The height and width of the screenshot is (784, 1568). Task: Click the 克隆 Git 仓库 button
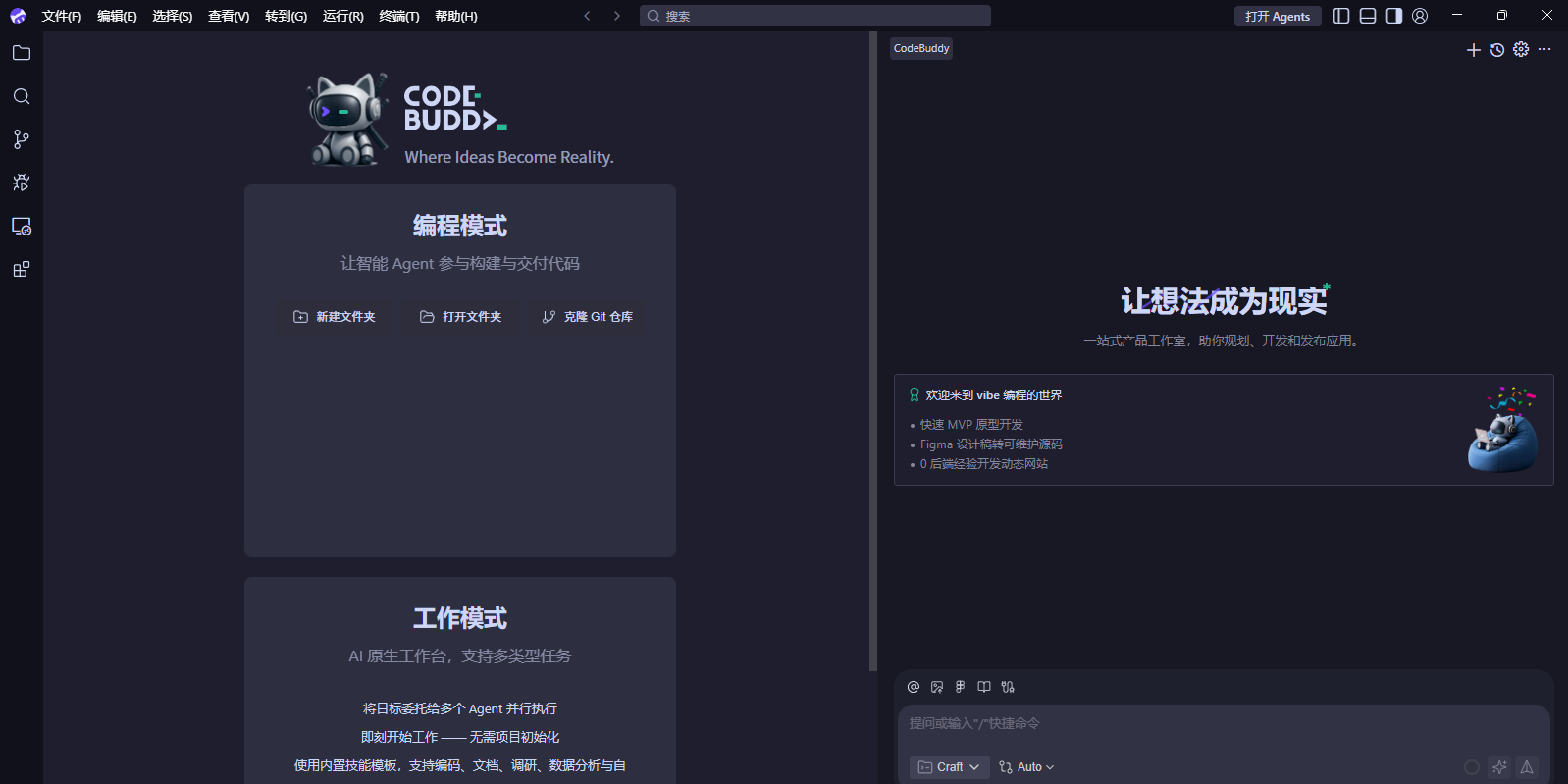587,317
